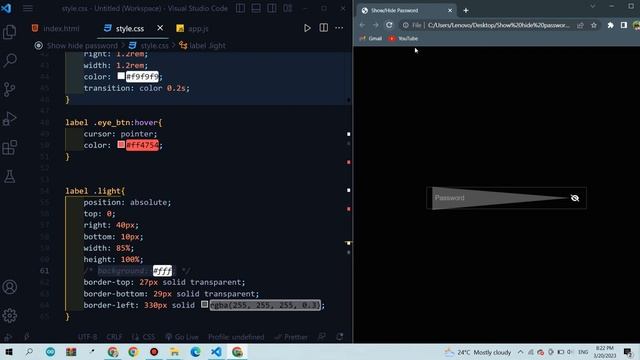This screenshot has width=640, height=360.
Task: Click the style.css breadcrumb
Action: point(154,45)
